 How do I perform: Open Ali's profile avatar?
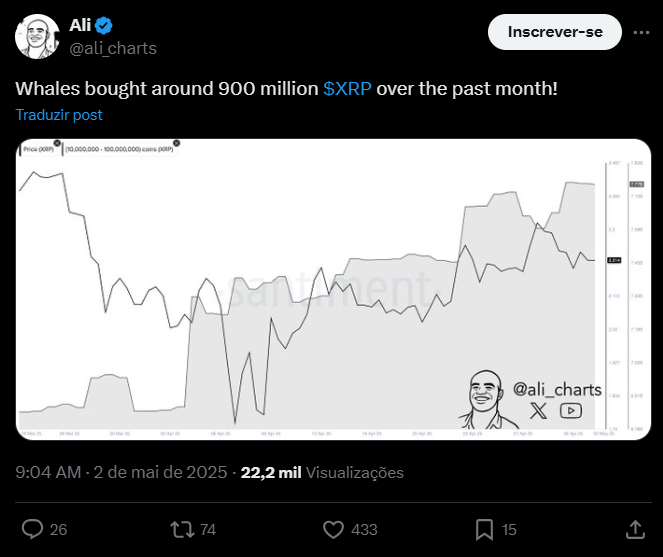coord(36,37)
